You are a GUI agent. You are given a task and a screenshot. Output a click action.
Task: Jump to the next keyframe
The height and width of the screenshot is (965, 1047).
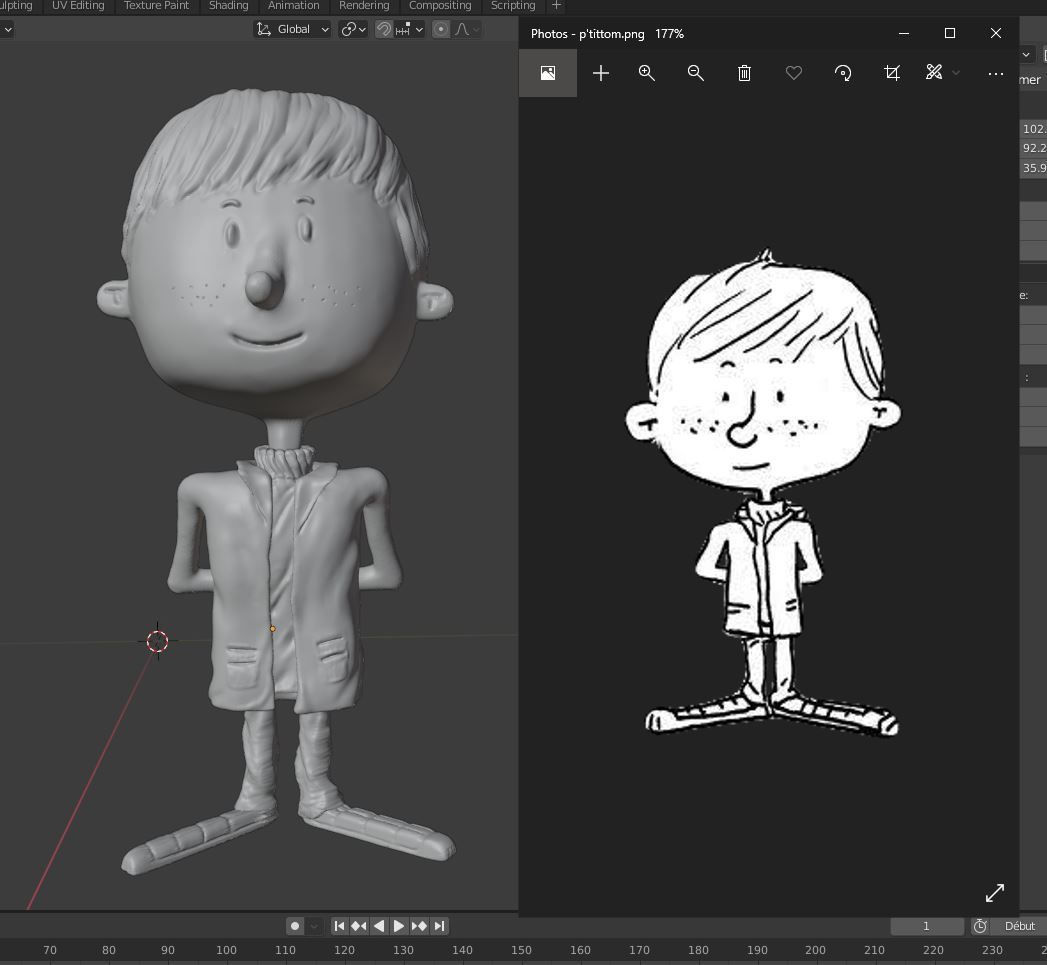[419, 926]
